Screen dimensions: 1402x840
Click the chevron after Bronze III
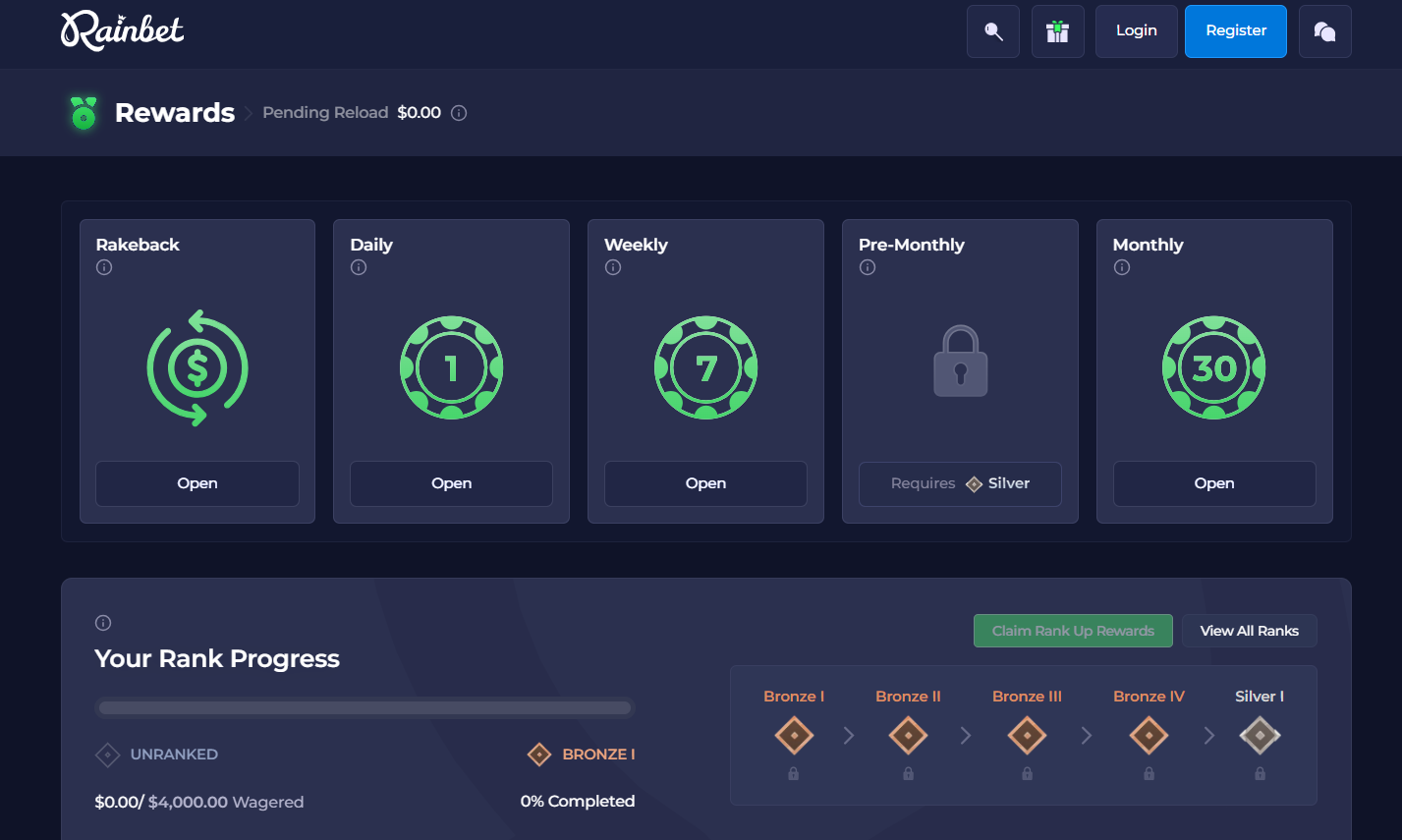coord(1087,735)
